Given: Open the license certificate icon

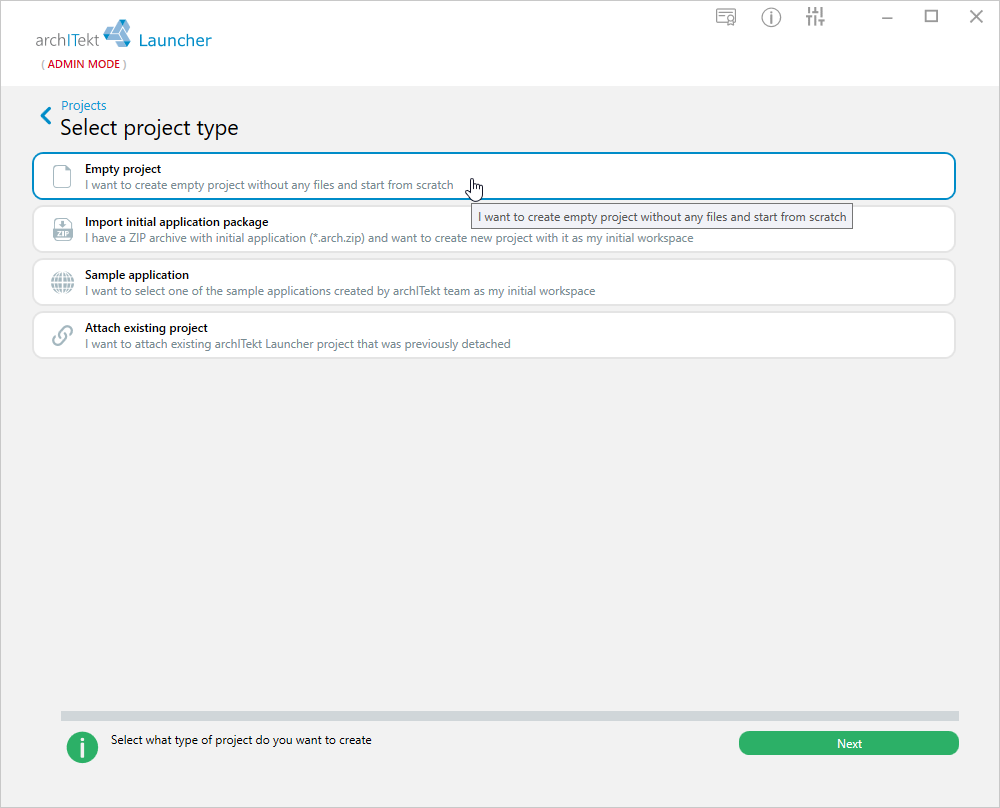Looking at the screenshot, I should pos(726,17).
